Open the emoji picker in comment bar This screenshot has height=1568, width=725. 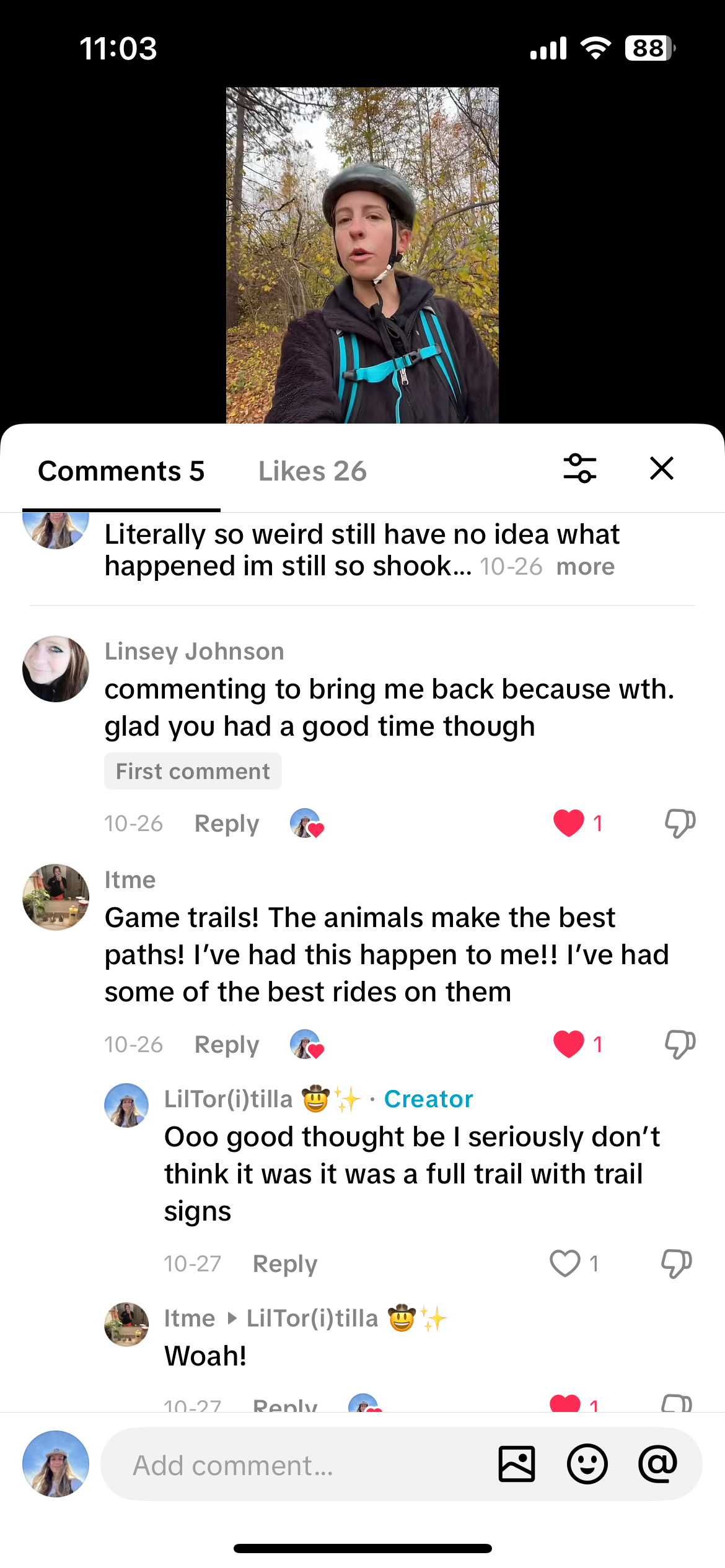[x=587, y=1464]
